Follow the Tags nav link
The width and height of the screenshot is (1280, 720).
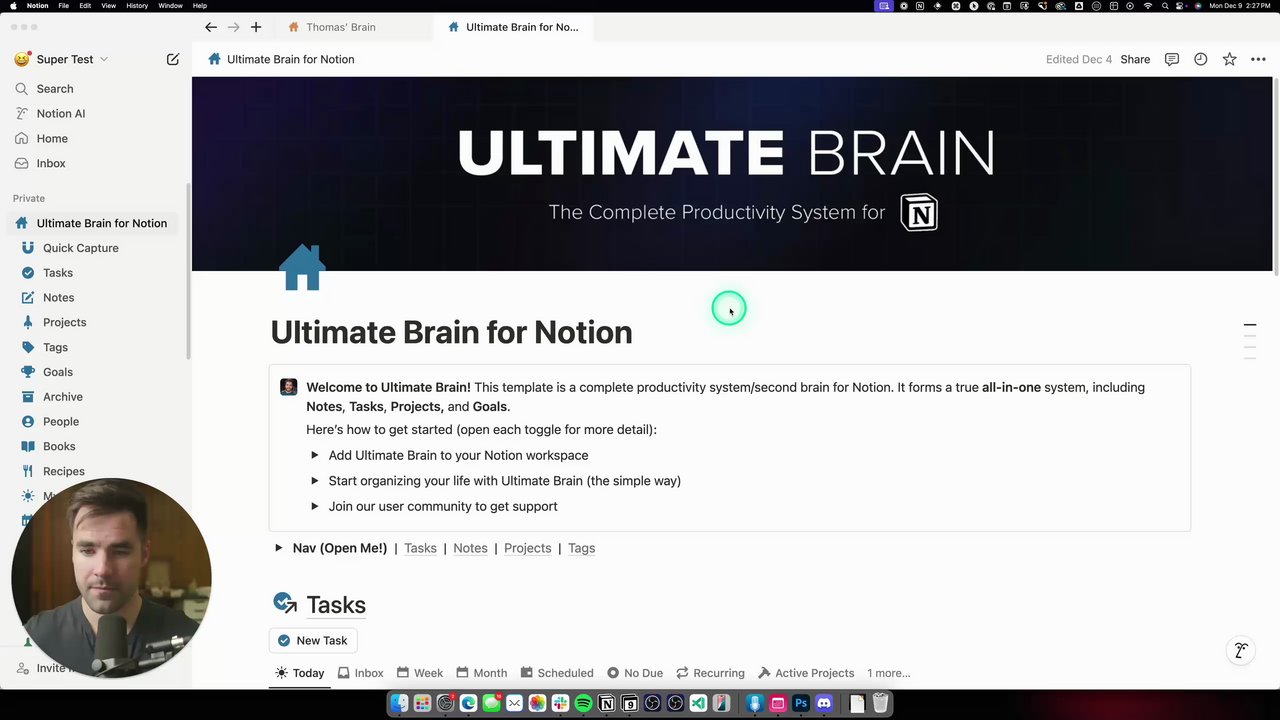pyautogui.click(x=581, y=548)
